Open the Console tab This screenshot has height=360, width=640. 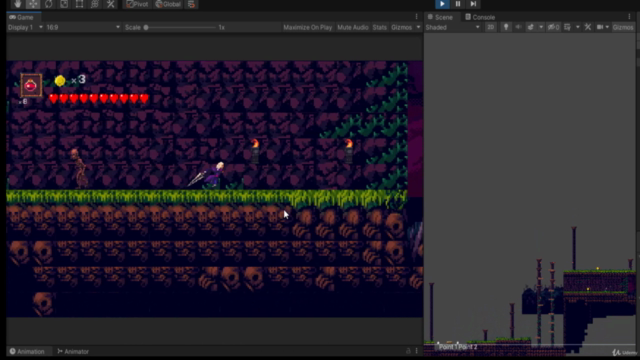click(x=480, y=17)
